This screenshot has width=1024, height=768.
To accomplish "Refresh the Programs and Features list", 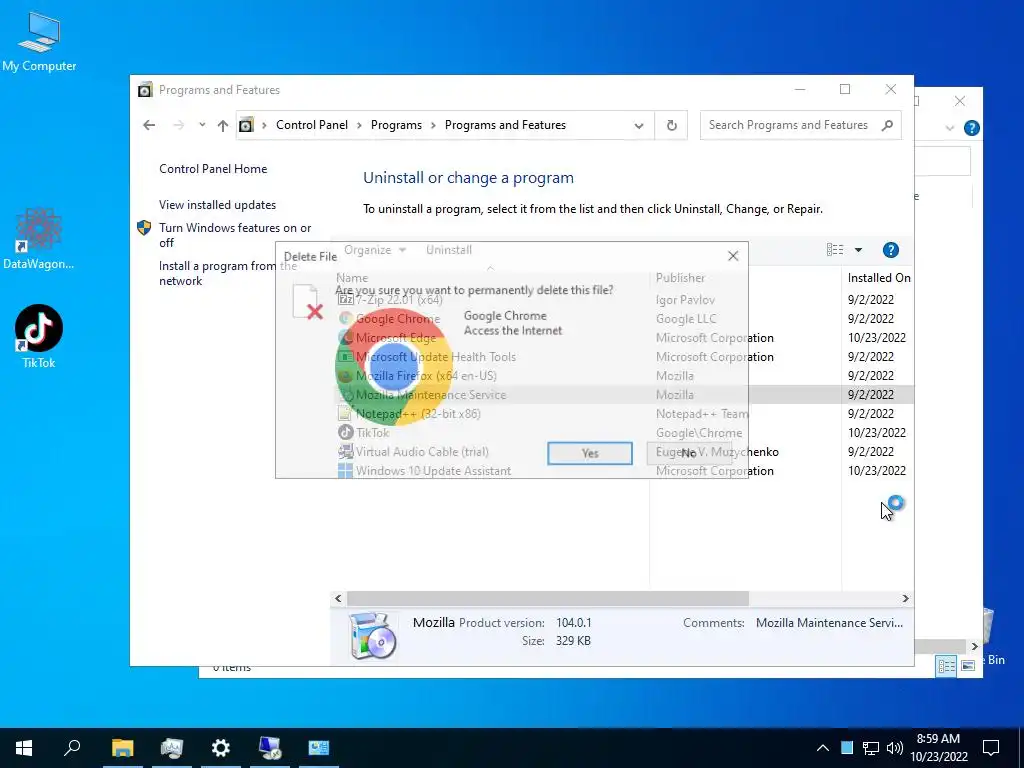I will click(x=671, y=125).
